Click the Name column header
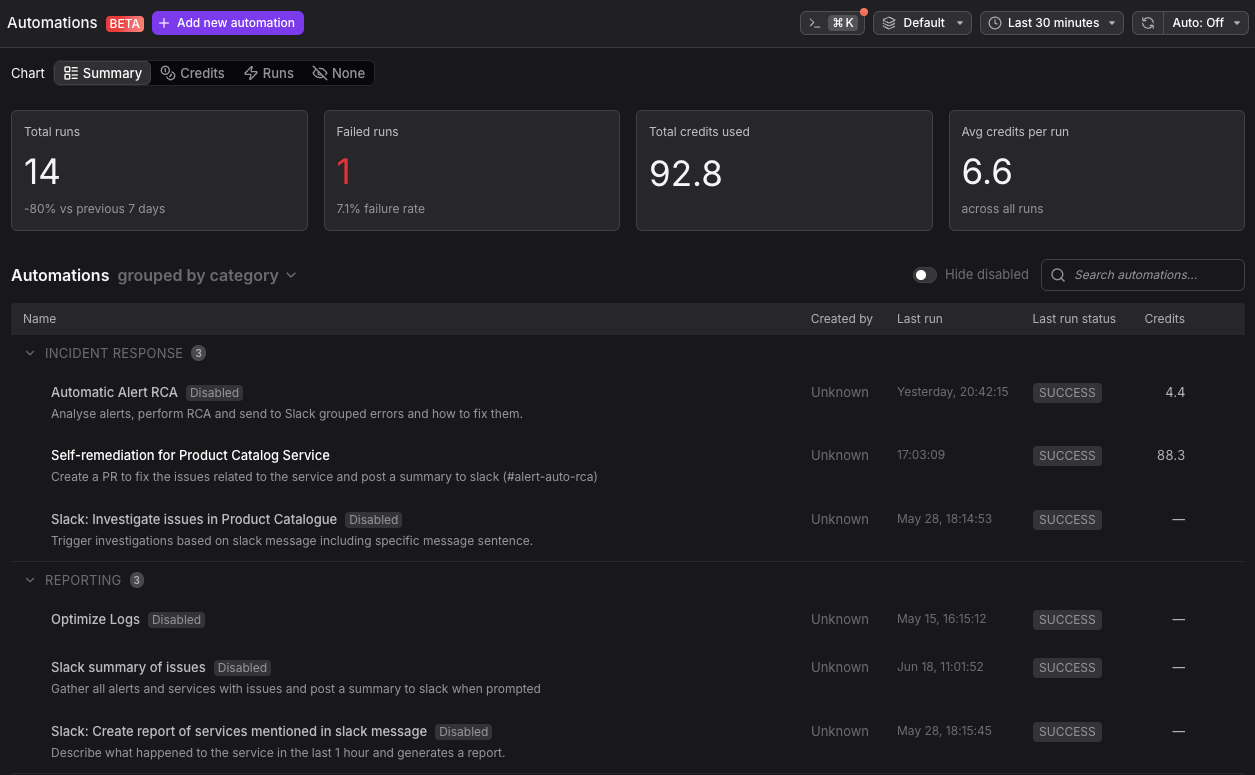 click(x=40, y=319)
